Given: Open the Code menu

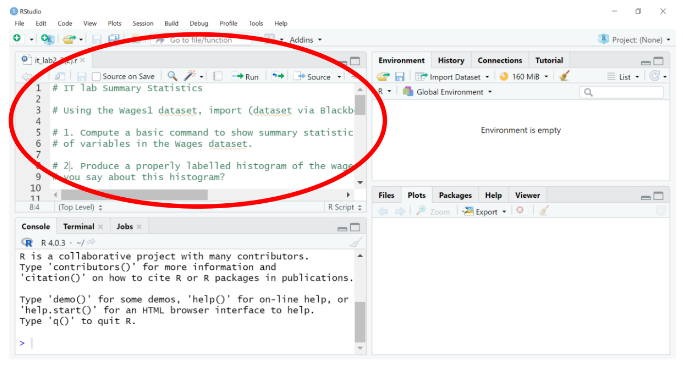Looking at the screenshot, I should [65, 24].
